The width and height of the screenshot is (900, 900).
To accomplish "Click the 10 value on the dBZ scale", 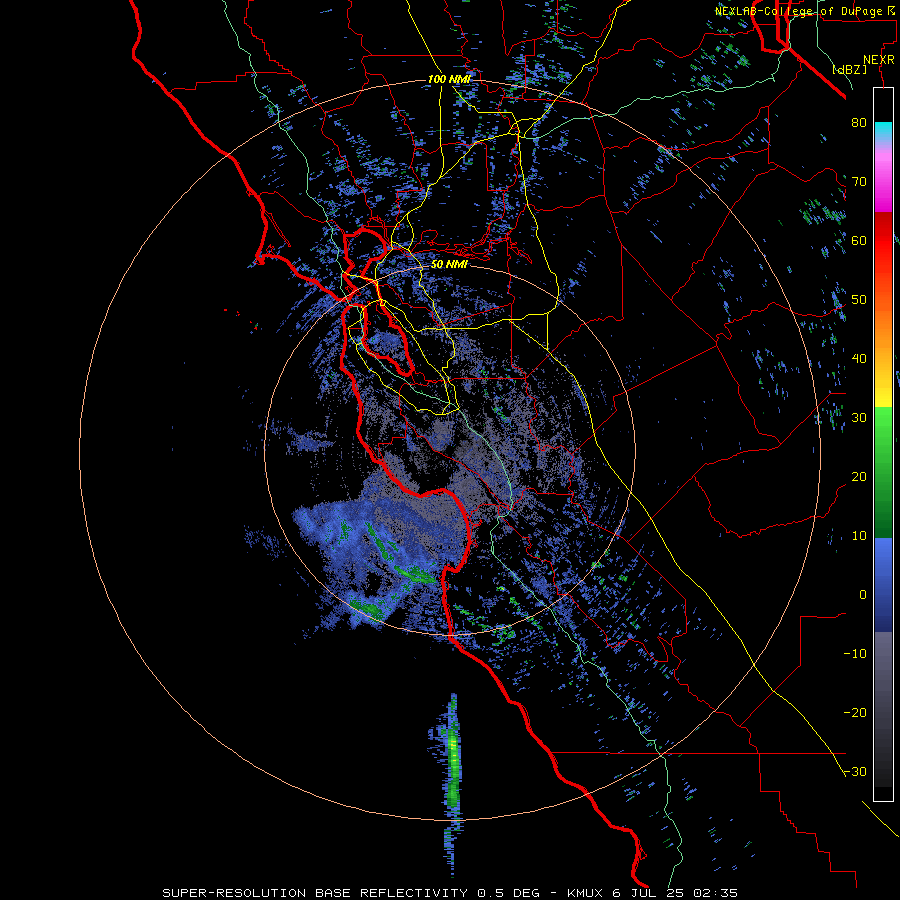I will [x=859, y=536].
